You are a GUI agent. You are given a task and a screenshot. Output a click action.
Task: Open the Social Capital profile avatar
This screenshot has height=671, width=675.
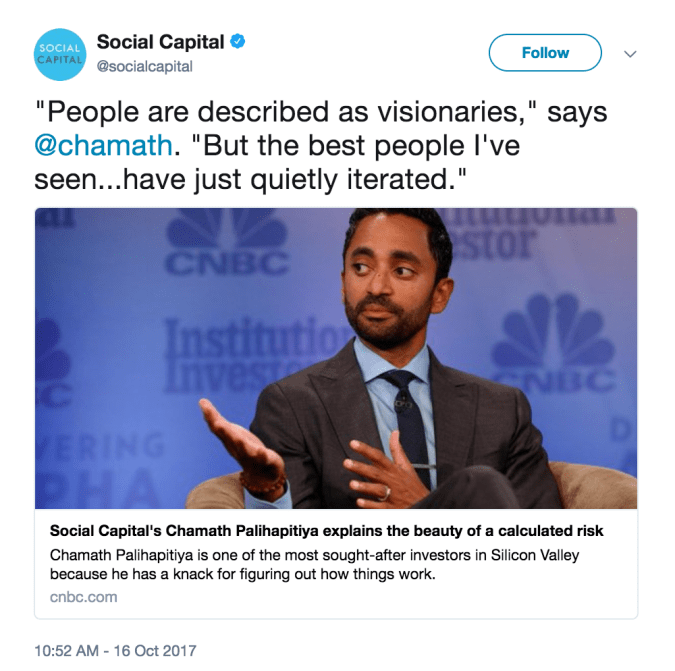(x=60, y=55)
